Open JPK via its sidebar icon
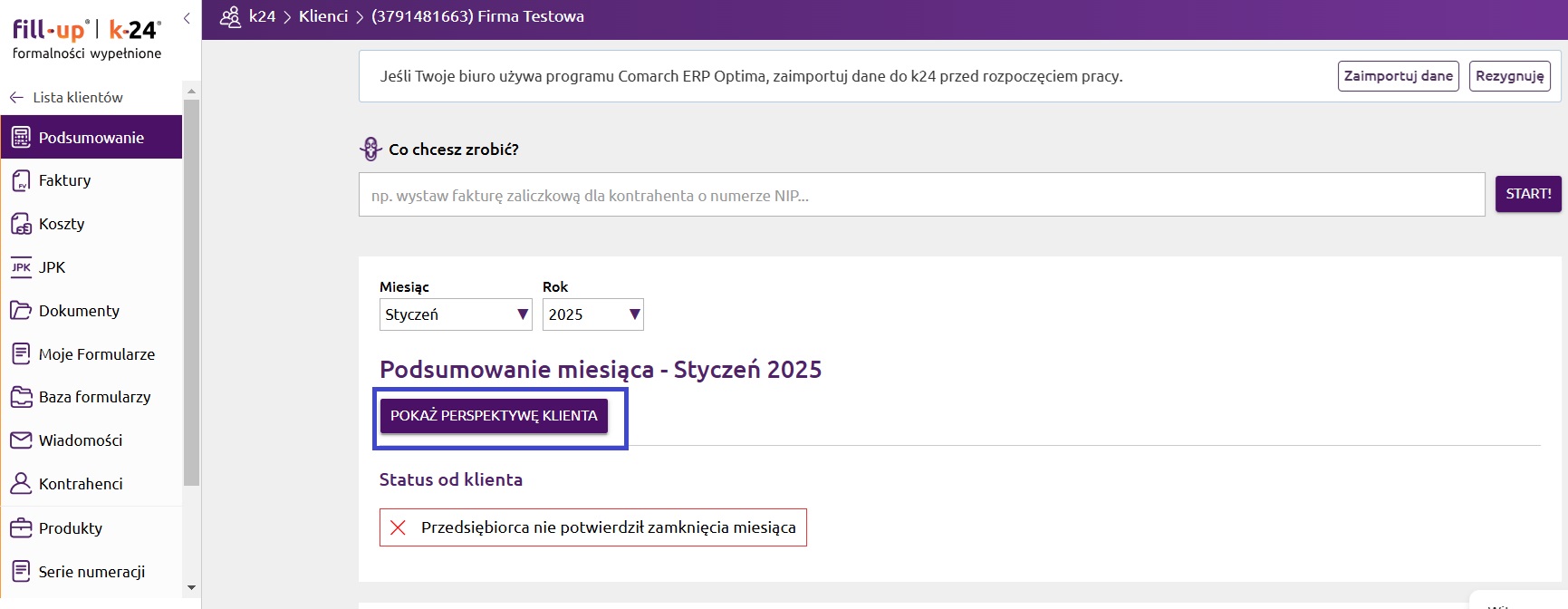Screen dimensions: 1568x609 pyautogui.click(x=21, y=267)
